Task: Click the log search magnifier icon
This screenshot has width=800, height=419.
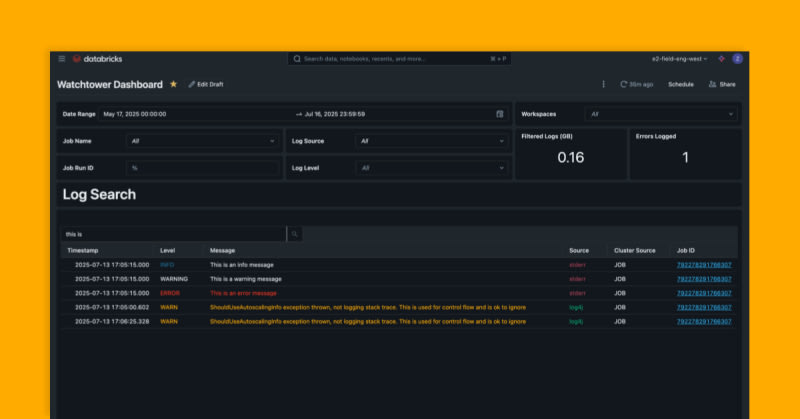Action: pos(294,234)
